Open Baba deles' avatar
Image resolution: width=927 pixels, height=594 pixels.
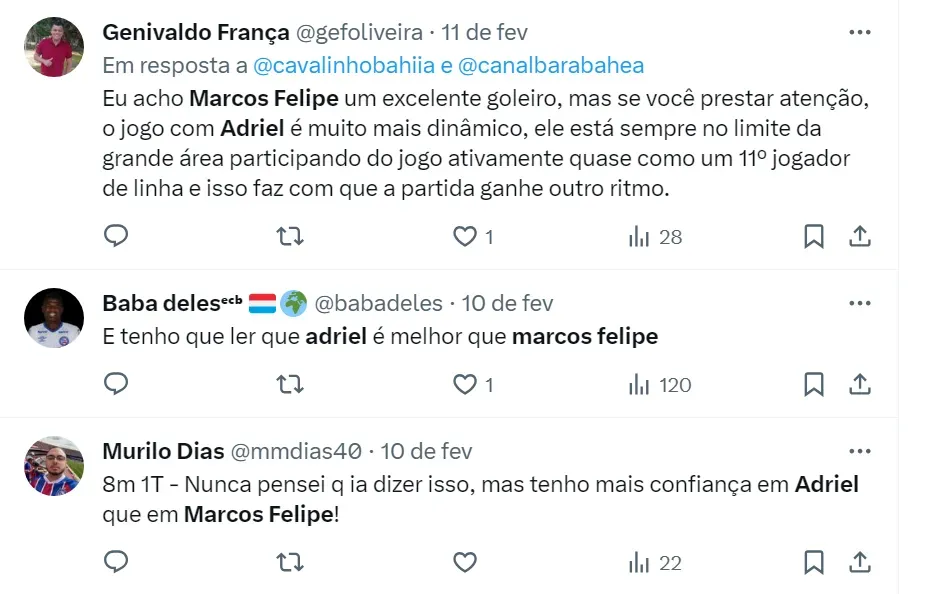54,318
